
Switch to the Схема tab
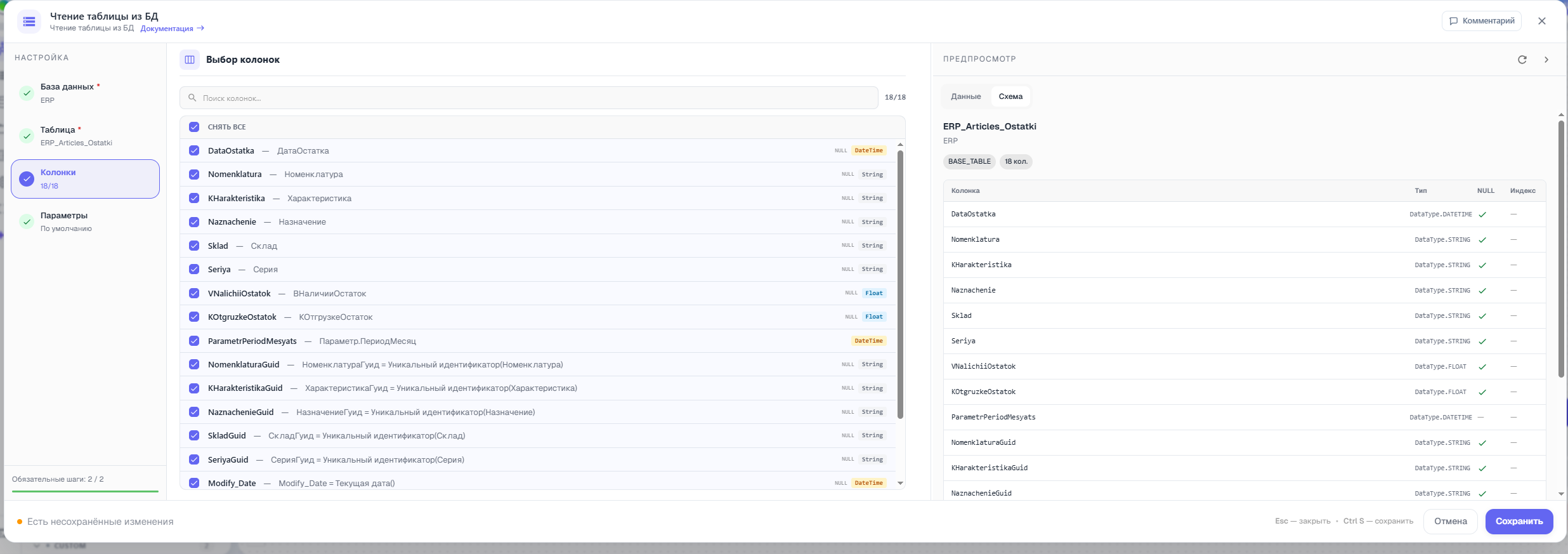coord(1010,96)
